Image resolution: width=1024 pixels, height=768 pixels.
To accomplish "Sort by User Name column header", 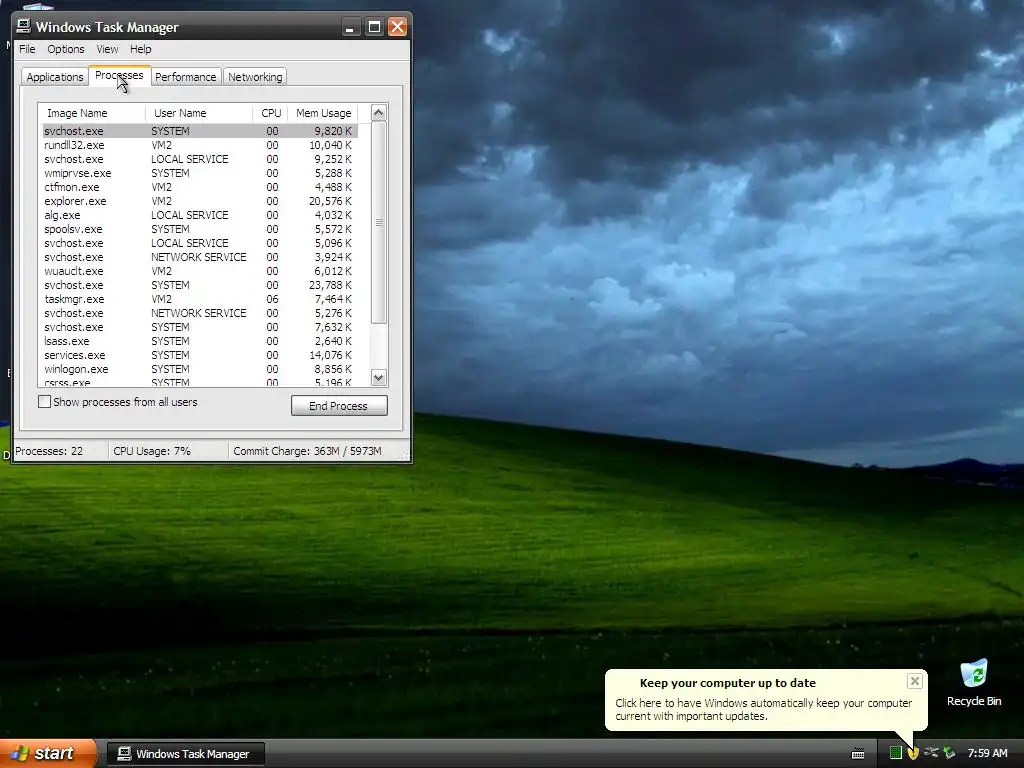I will [199, 113].
